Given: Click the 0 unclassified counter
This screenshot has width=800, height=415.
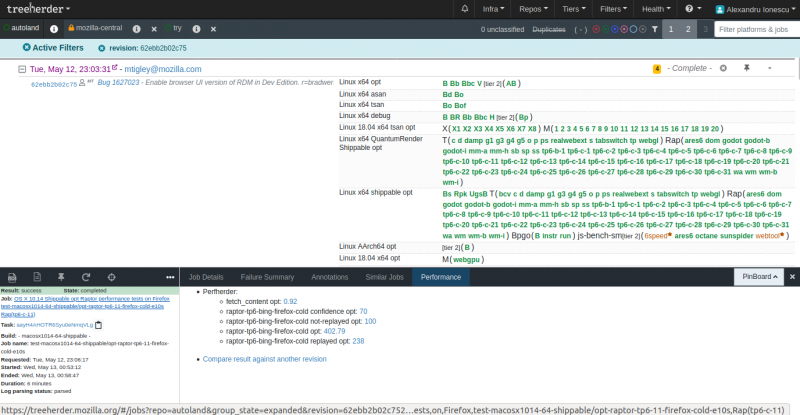Looking at the screenshot, I should point(502,30).
